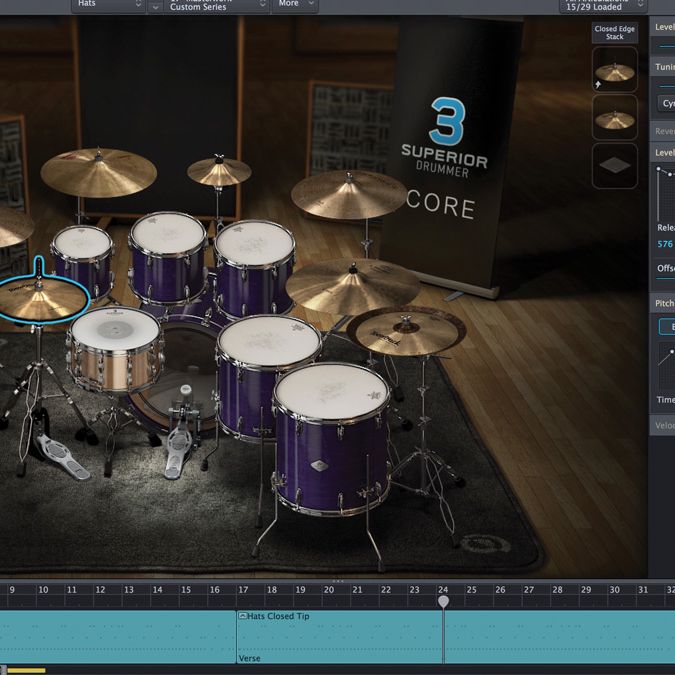This screenshot has height=675, width=675.
Task: Click the Closed Edge Stack label
Action: pyautogui.click(x=614, y=33)
